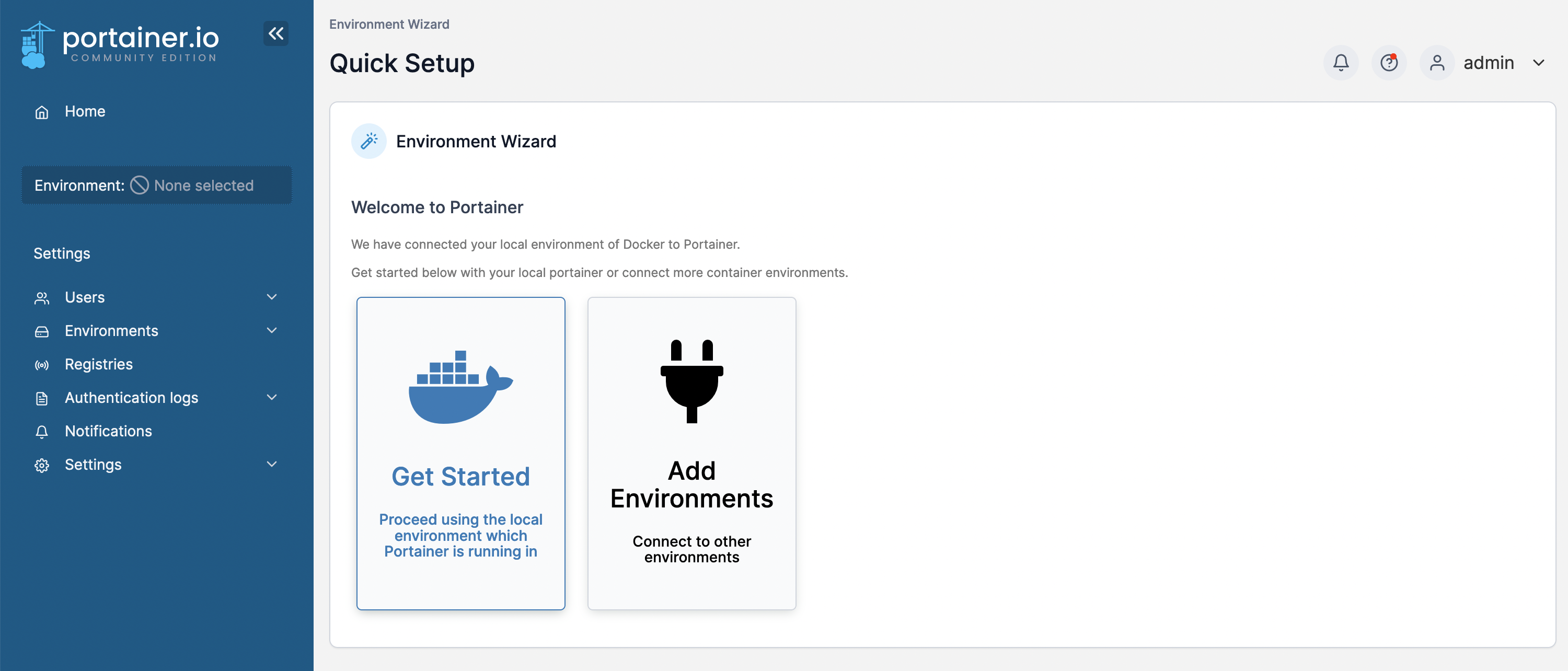Screen dimensions: 1568x671
Task: Click the Environment None selected box
Action: tap(157, 186)
